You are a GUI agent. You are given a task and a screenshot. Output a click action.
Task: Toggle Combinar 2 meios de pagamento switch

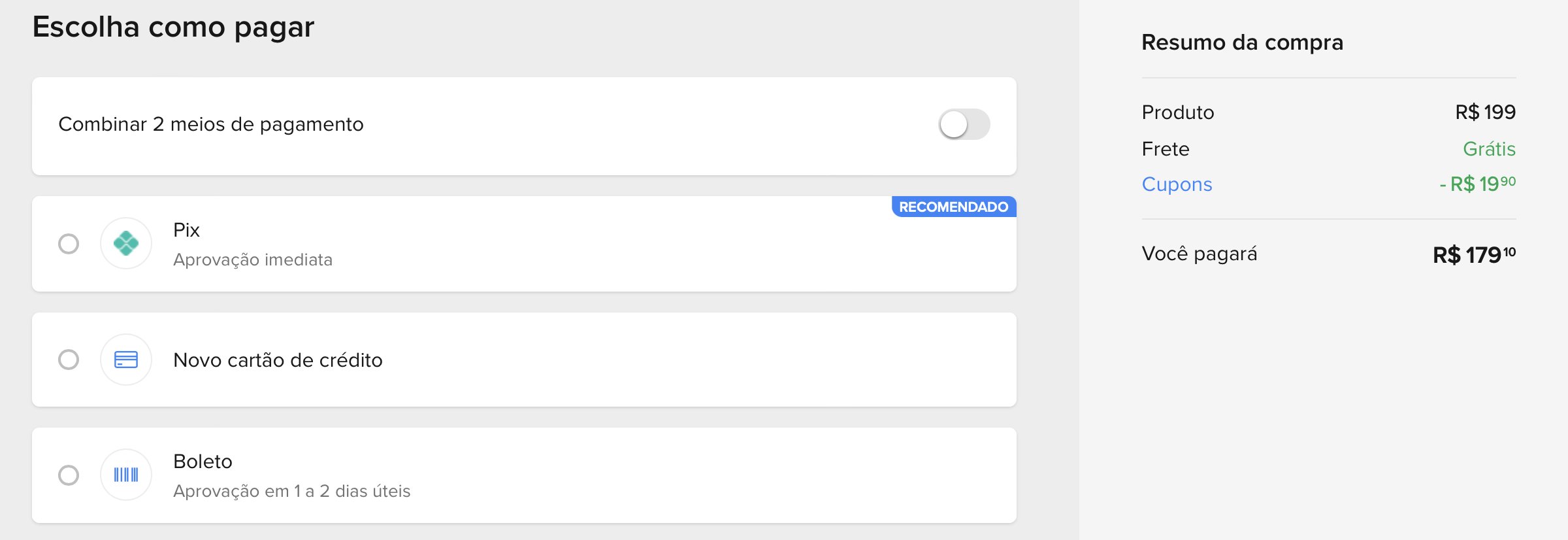964,124
